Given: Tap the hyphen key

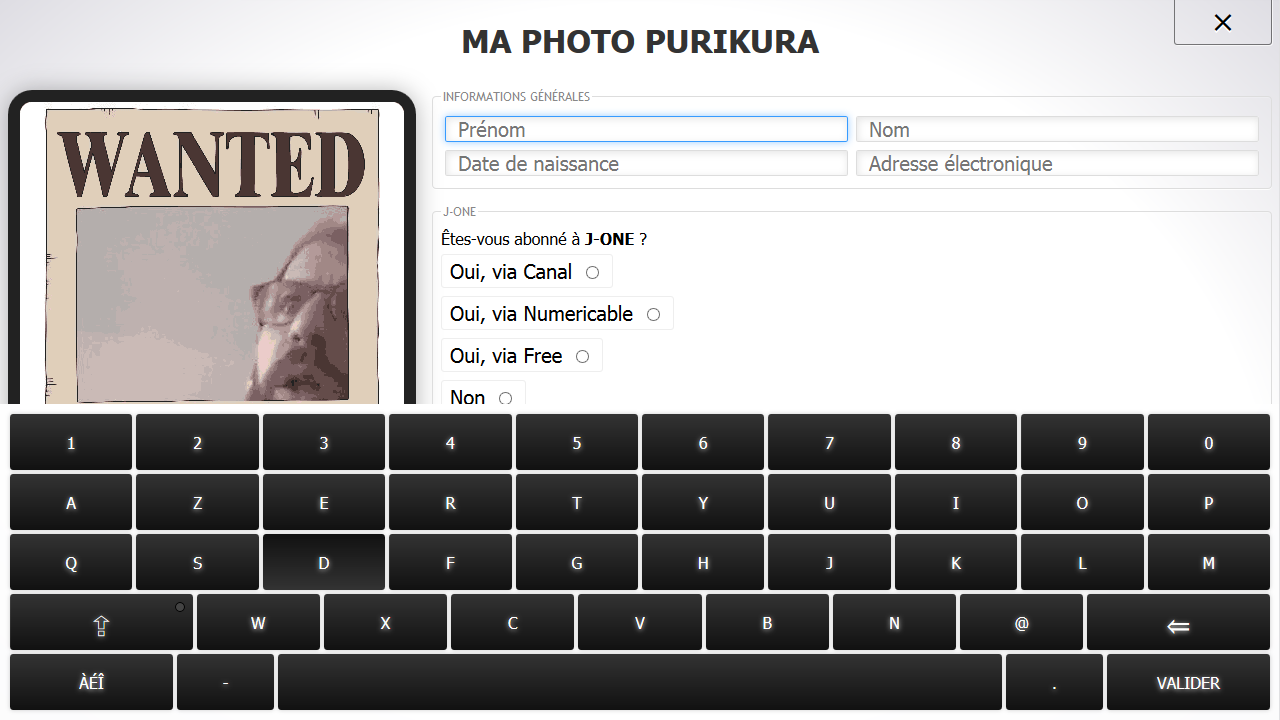Looking at the screenshot, I should (225, 683).
